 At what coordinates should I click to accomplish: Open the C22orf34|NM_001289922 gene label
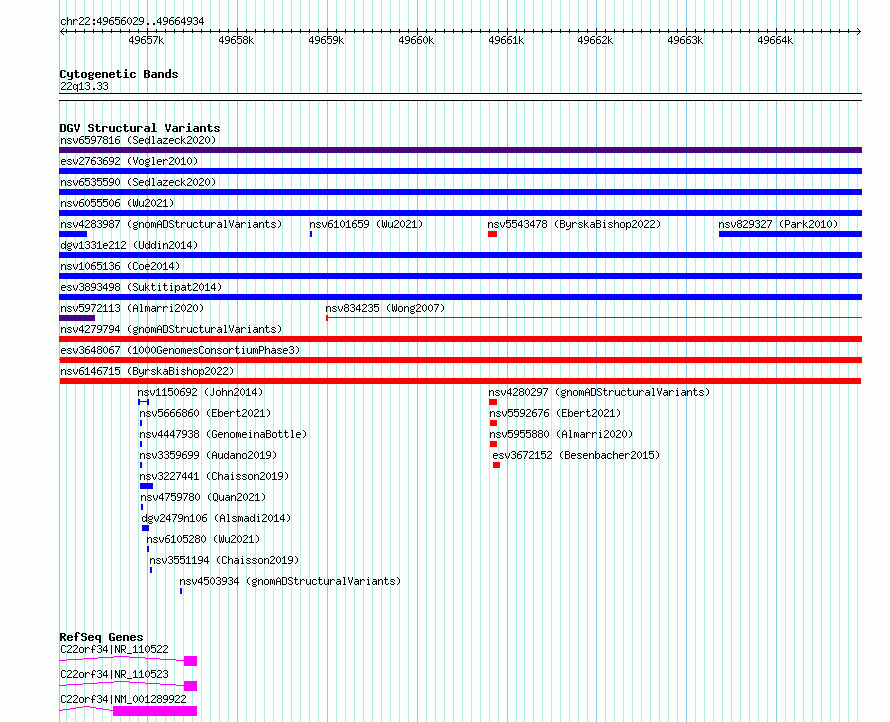coord(123,699)
